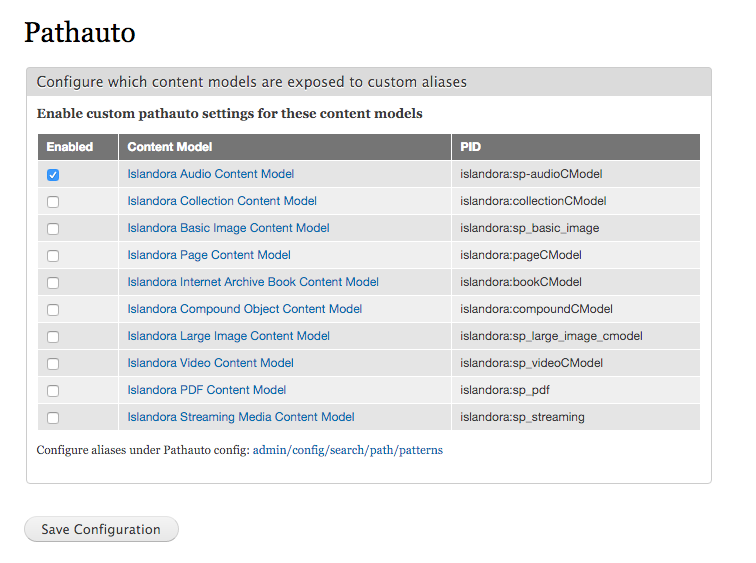Follow the Islandora Basic Image Content Model link
The image size is (756, 563).
[229, 228]
